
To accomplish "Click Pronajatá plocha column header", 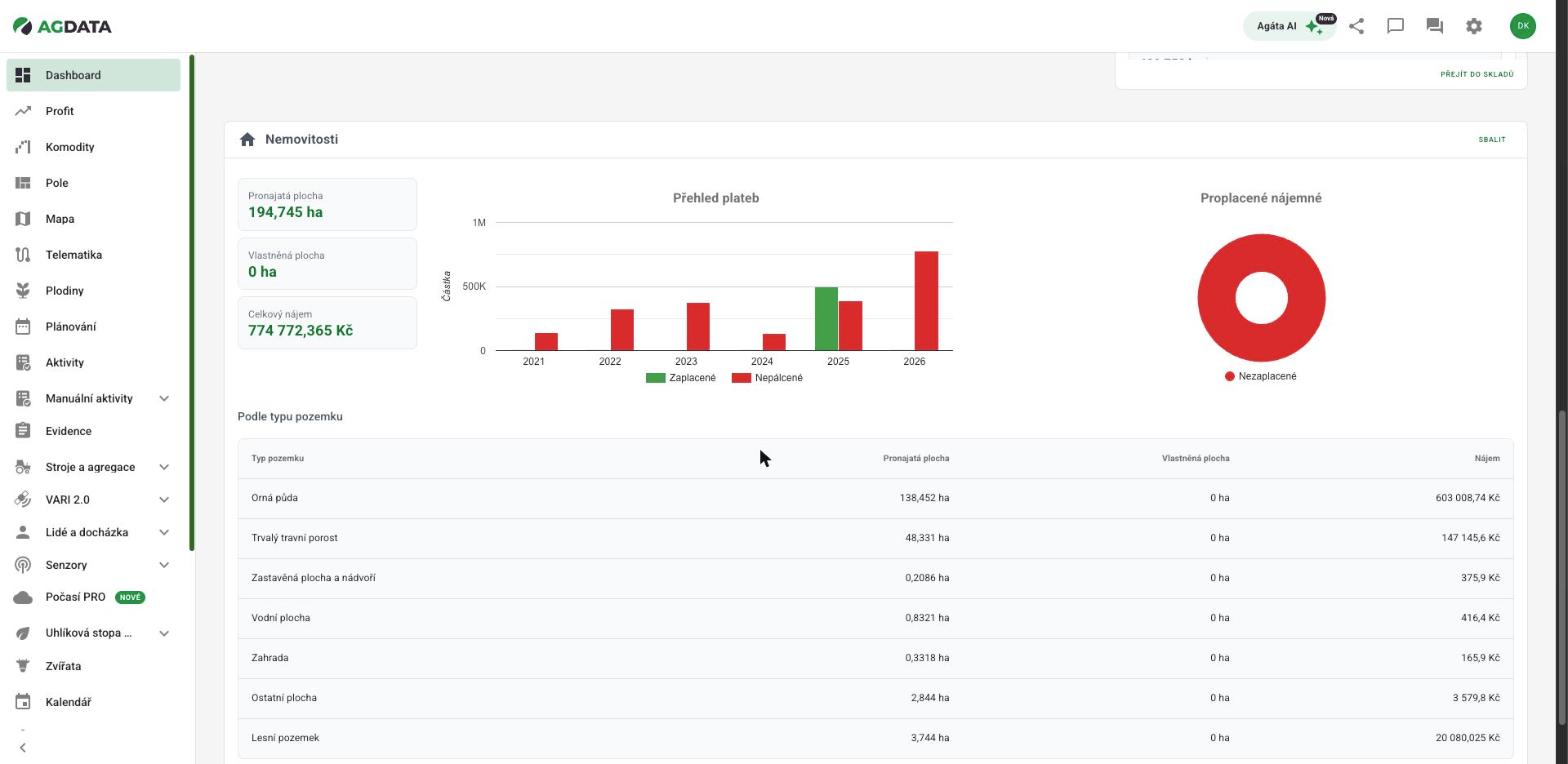I will 916,458.
